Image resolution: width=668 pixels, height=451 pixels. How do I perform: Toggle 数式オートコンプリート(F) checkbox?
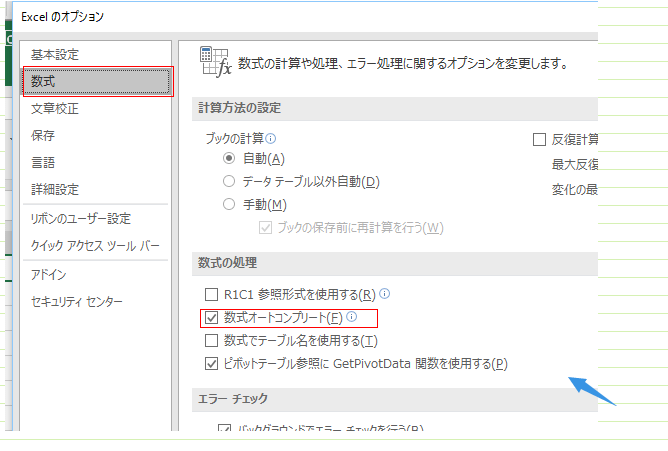211,317
